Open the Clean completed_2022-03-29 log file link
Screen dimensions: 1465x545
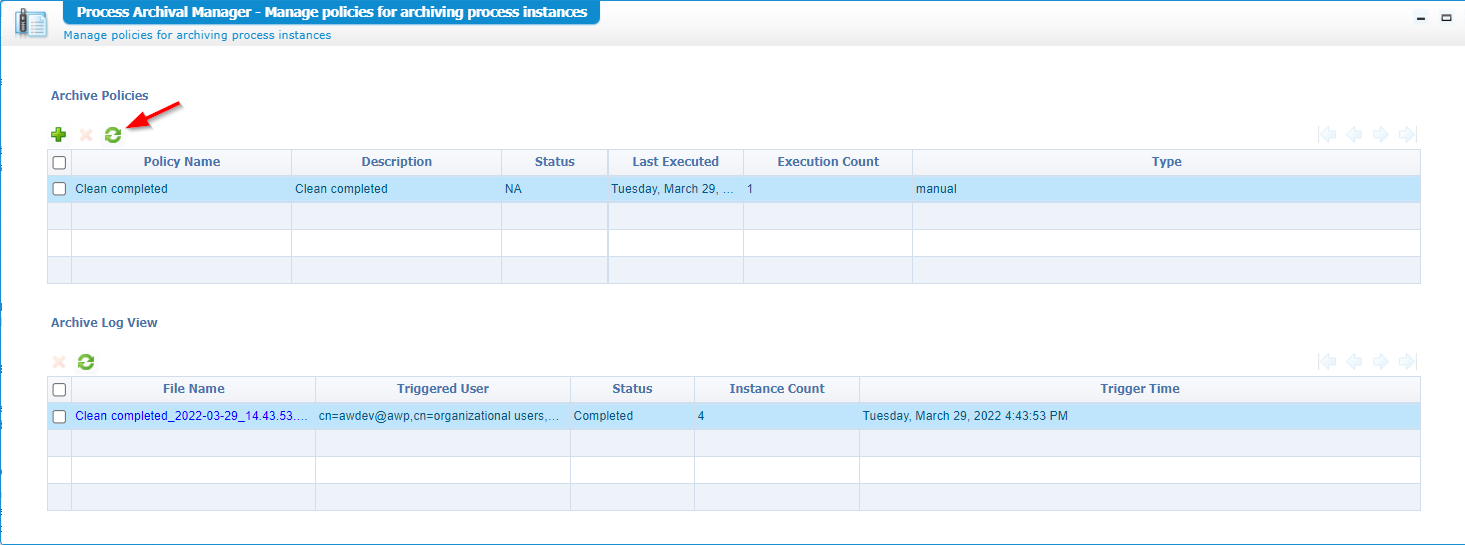click(191, 416)
